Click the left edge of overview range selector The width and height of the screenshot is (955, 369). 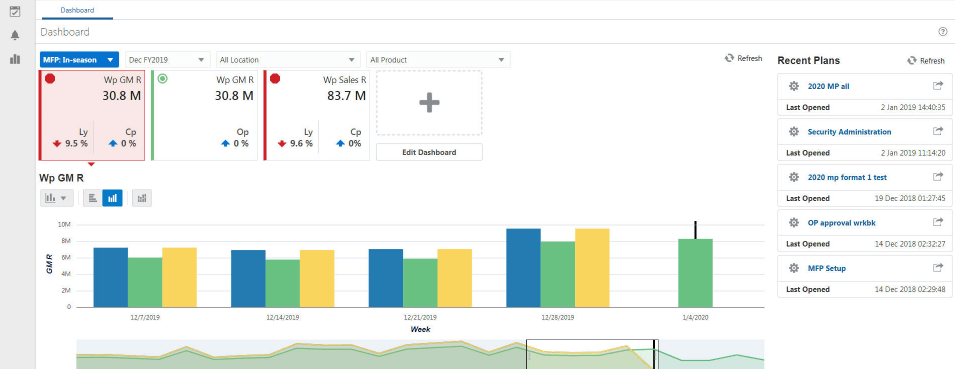coord(527,354)
